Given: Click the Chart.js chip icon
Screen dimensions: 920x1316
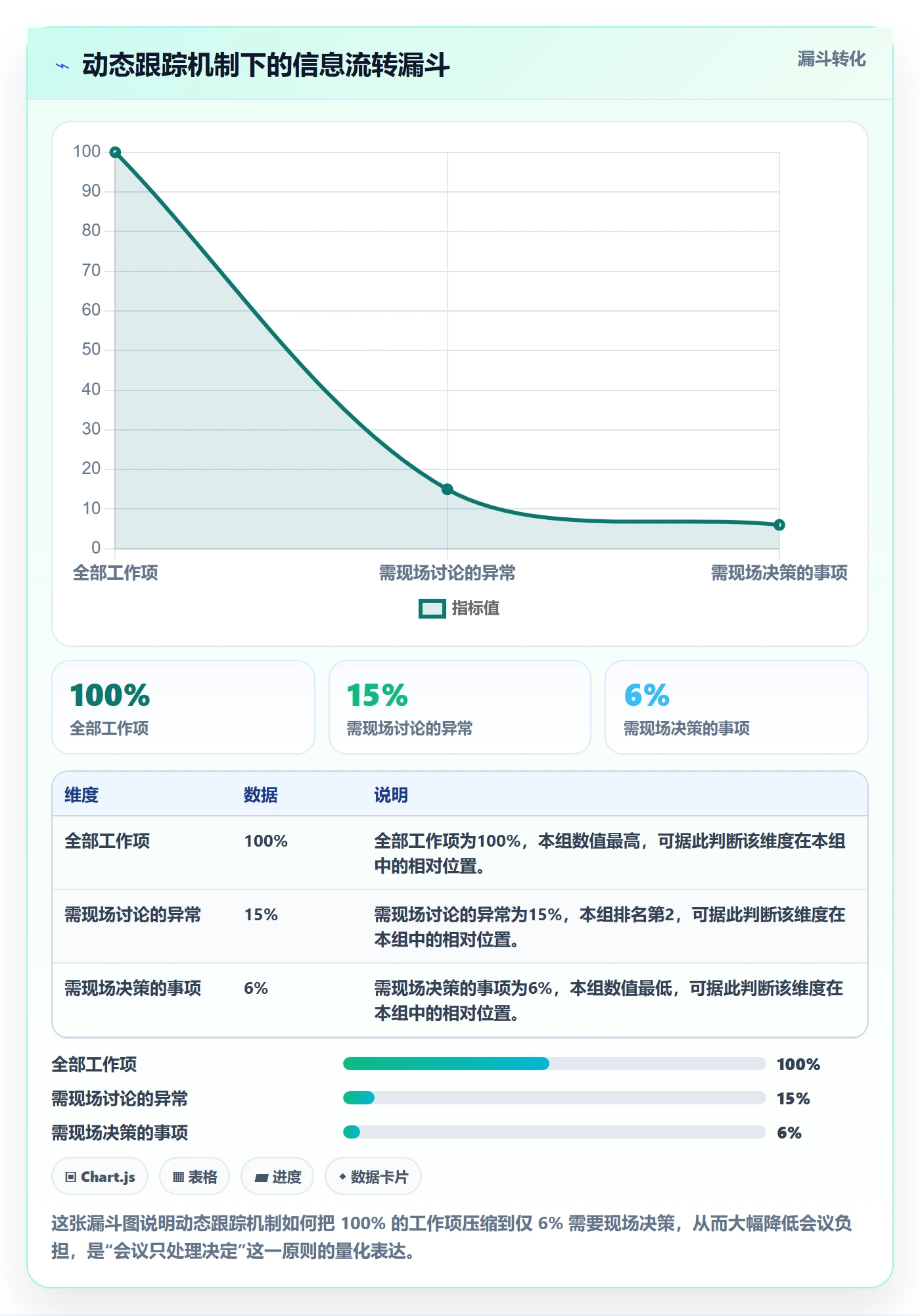Looking at the screenshot, I should 71,1177.
